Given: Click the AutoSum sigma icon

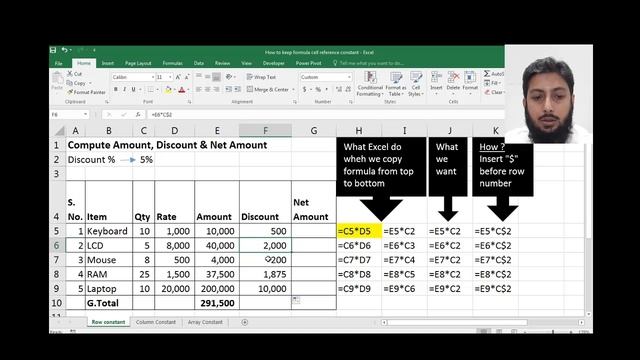Looking at the screenshot, I should coord(487,73).
